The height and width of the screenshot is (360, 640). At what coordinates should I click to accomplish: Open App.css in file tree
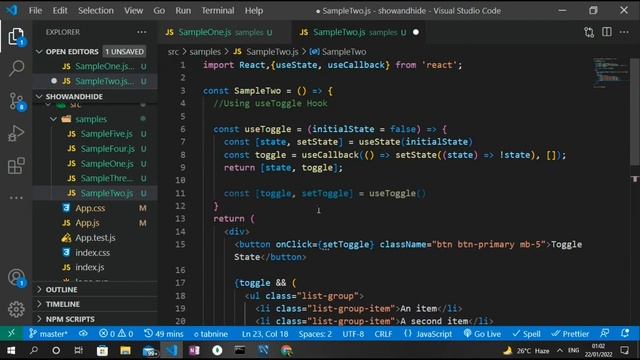click(90, 208)
